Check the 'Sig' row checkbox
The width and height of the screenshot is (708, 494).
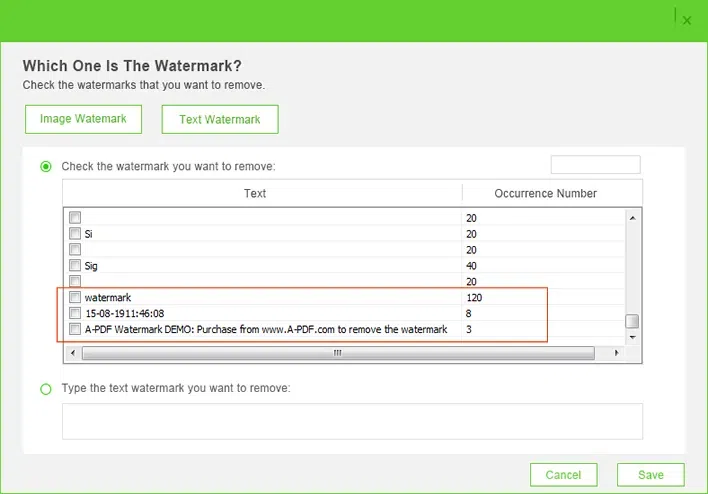(x=75, y=266)
